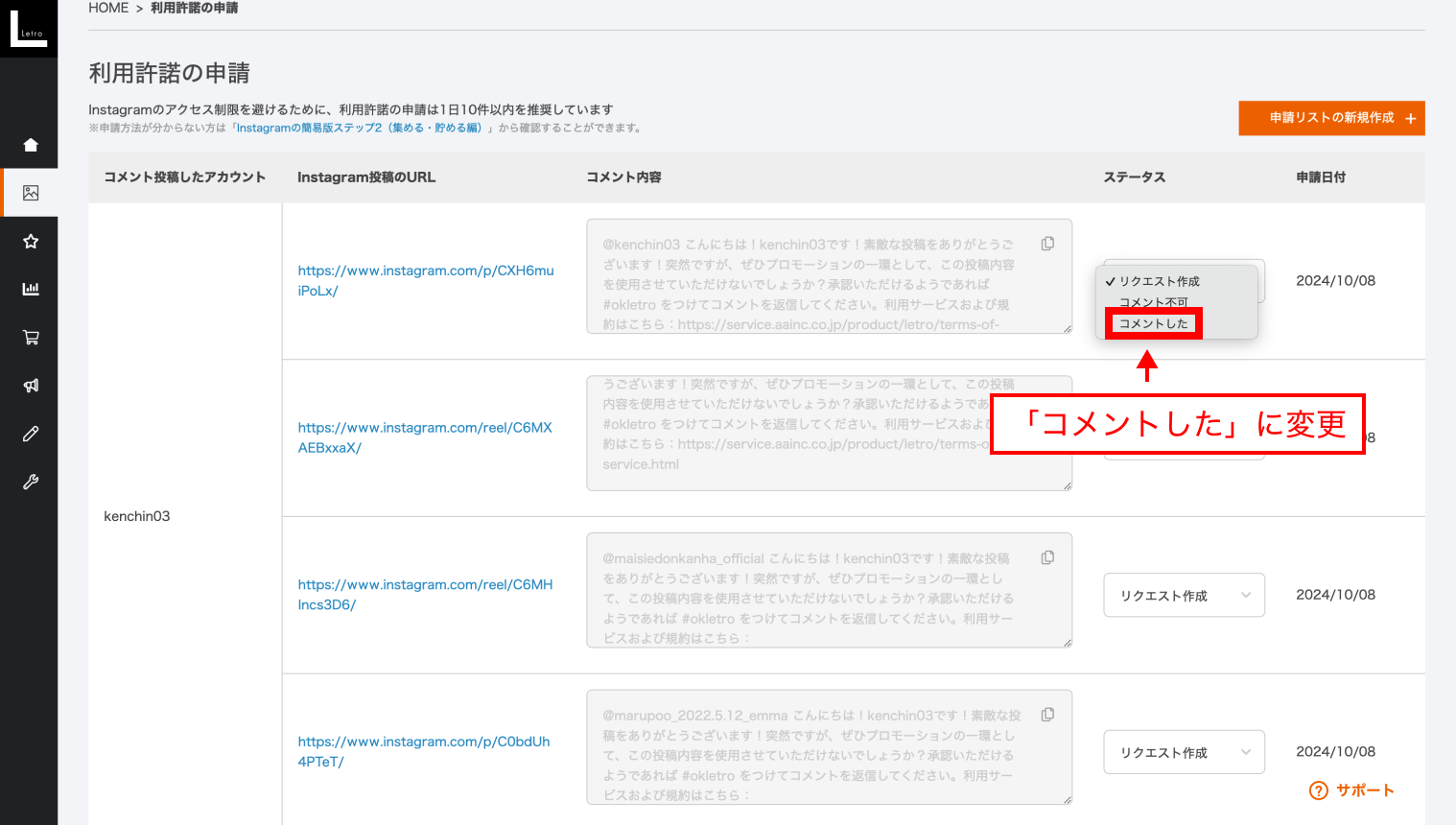Screen dimensions: 1456x825
Task: Open the home icon in the sidebar
Action: coord(31,145)
